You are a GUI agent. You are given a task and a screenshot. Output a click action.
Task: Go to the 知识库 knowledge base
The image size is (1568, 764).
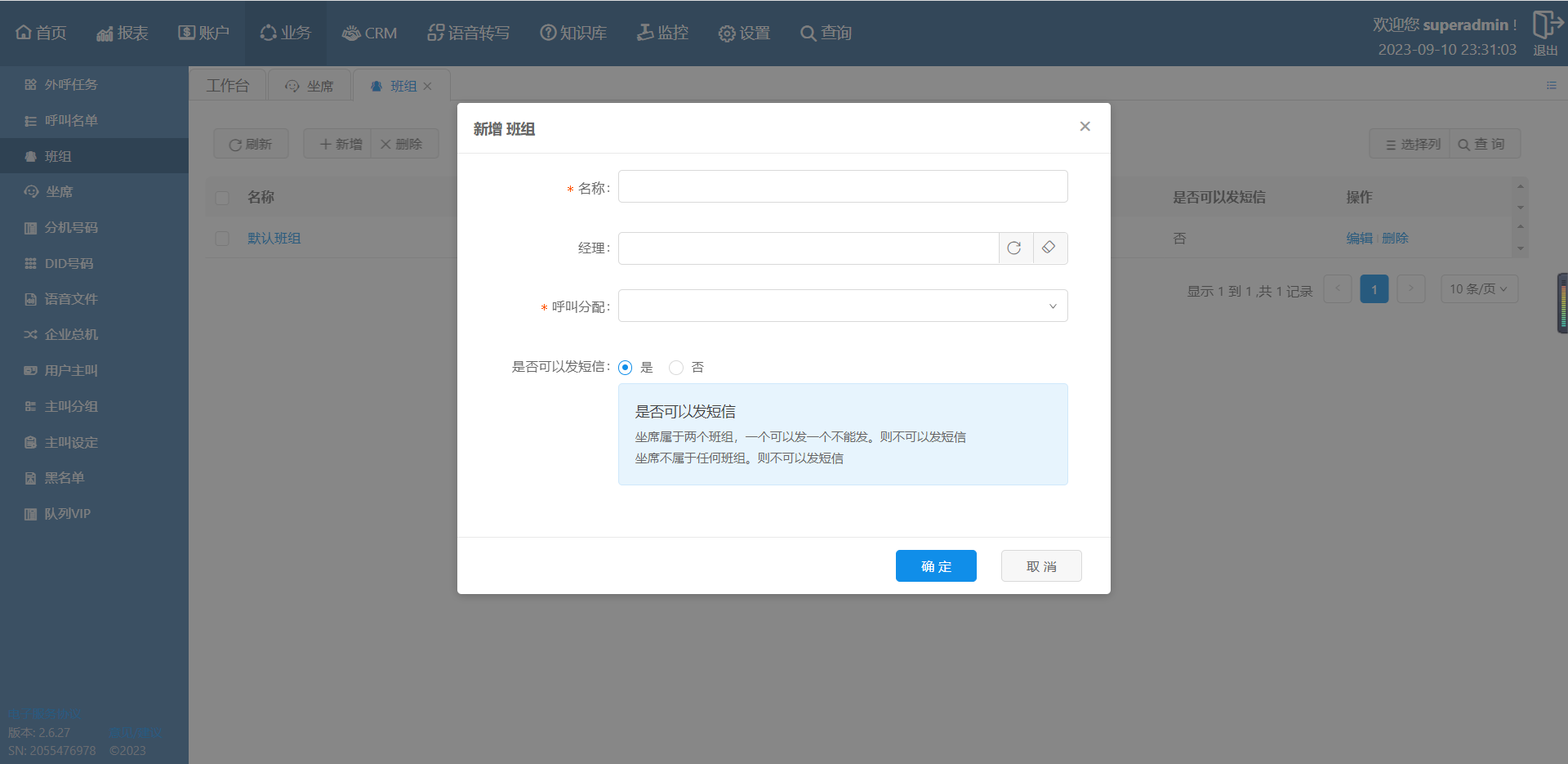coord(573,33)
